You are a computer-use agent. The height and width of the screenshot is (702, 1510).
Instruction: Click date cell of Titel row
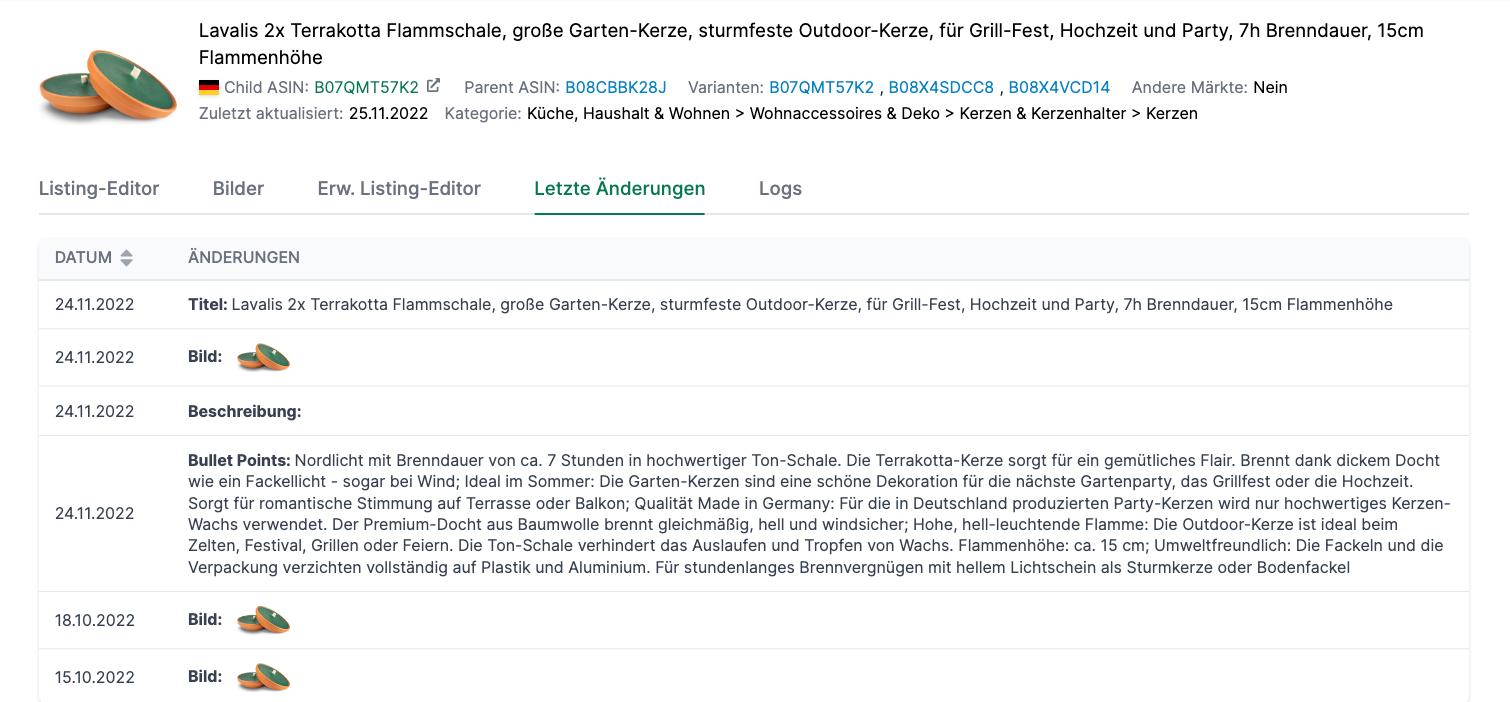coord(95,304)
